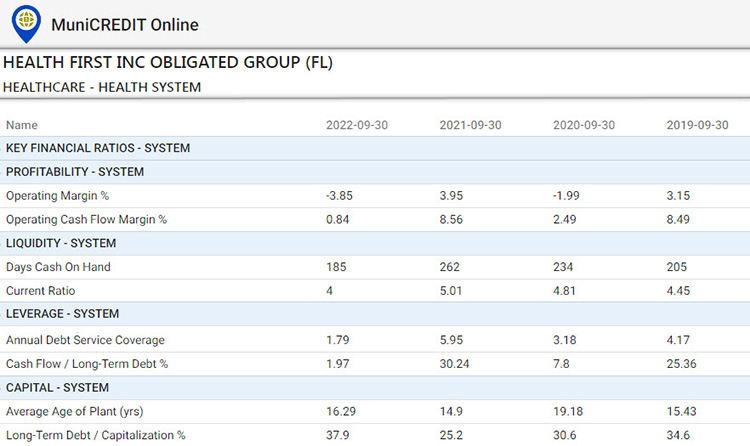Viewport: 750px width, 446px height.
Task: Select Profitability - System section row
Action: (x=375, y=172)
